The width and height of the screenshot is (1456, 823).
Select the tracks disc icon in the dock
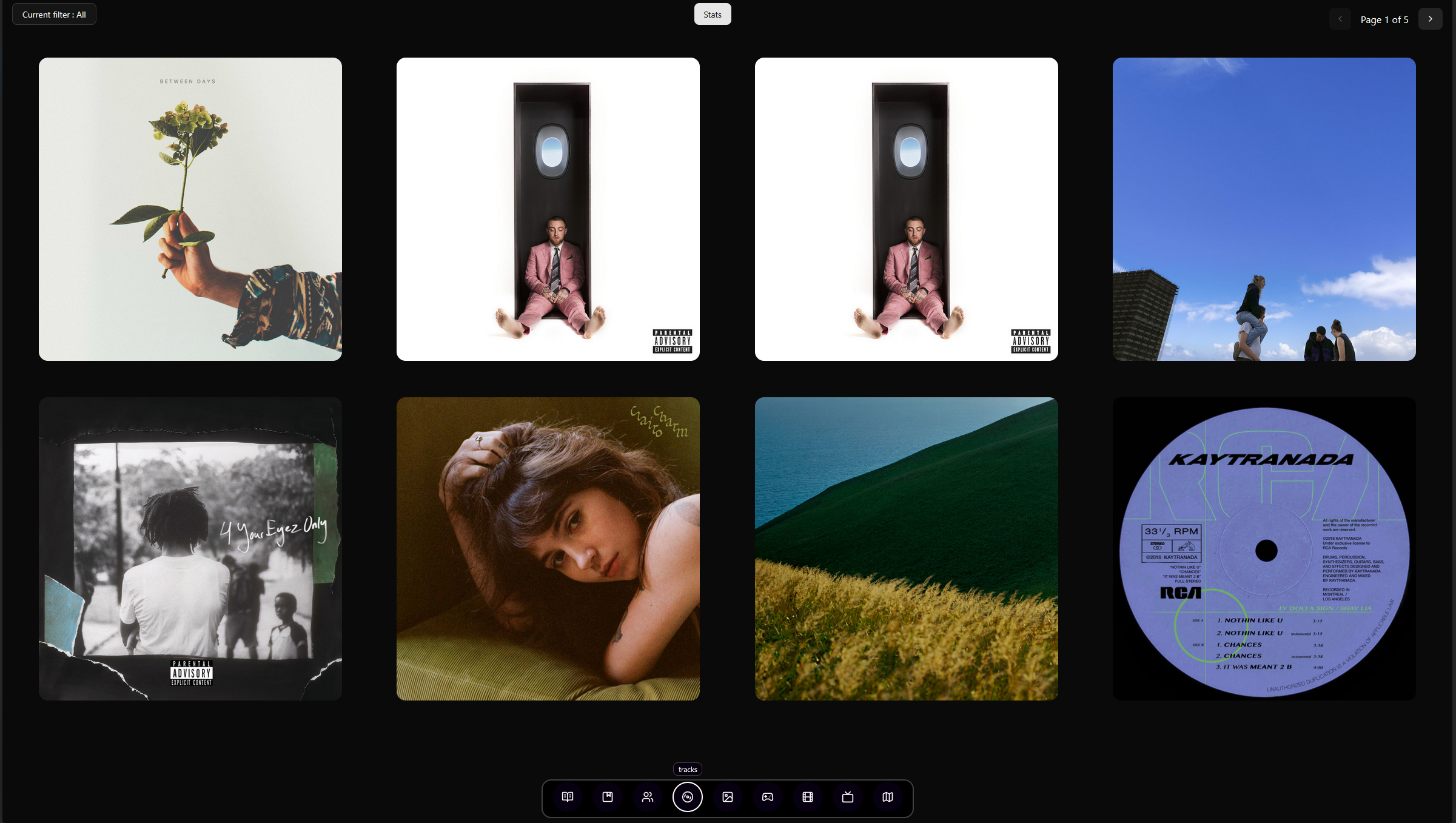[x=688, y=797]
